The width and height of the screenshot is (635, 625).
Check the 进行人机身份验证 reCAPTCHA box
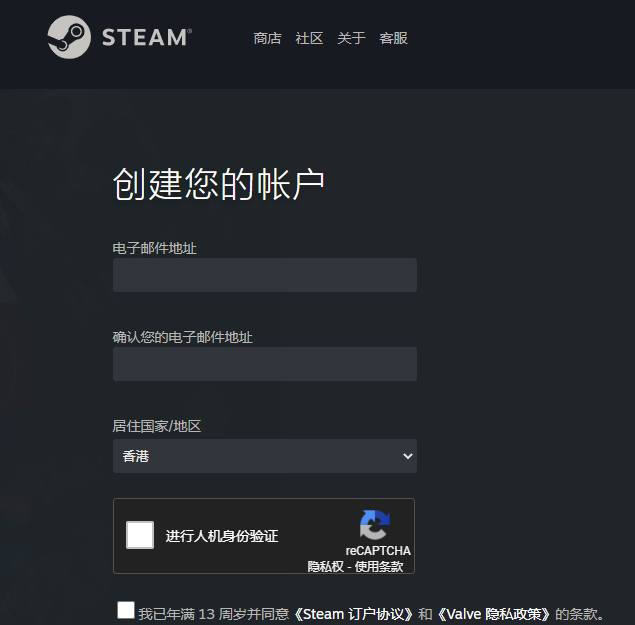140,535
